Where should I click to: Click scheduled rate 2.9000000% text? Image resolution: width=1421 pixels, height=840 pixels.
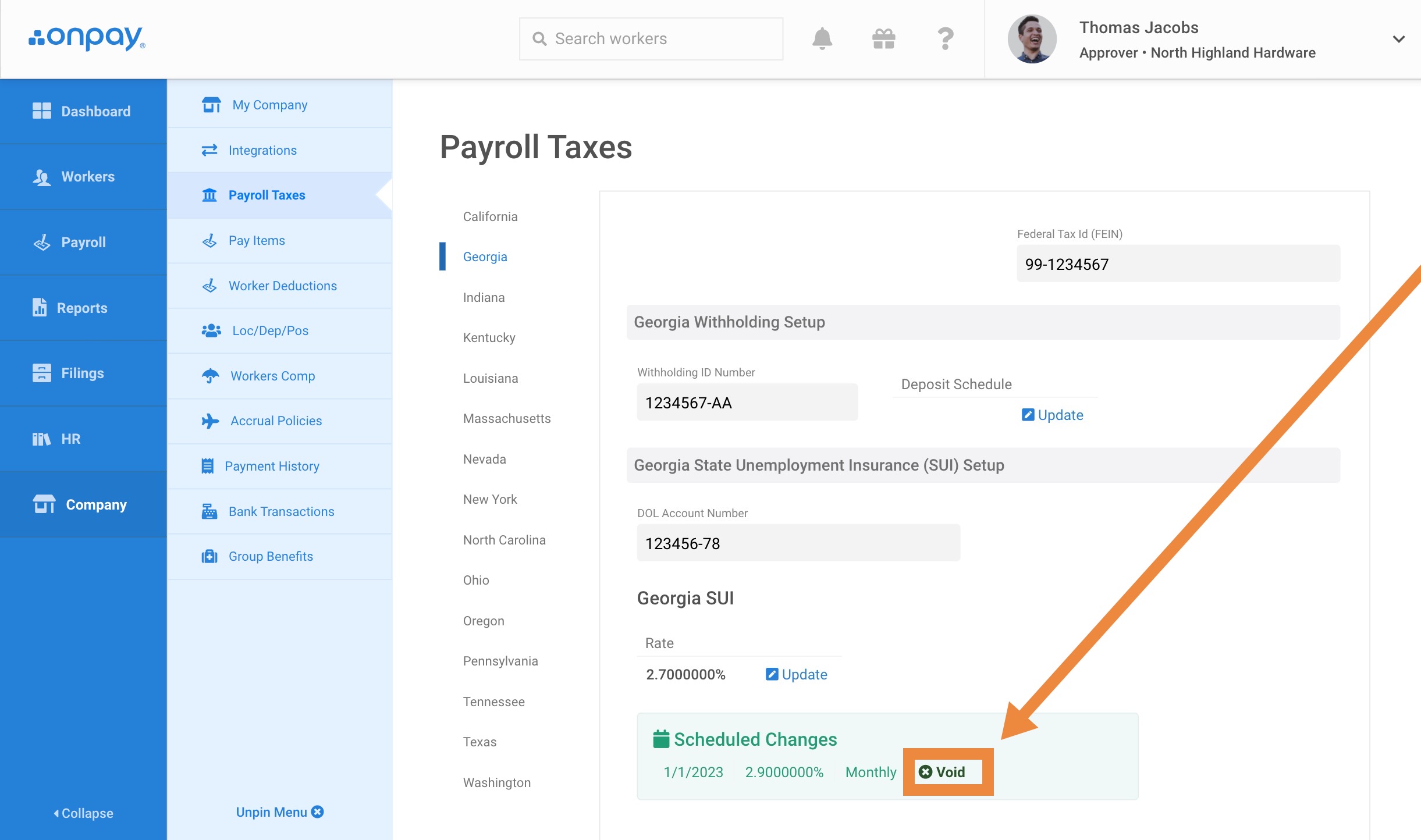pos(784,772)
